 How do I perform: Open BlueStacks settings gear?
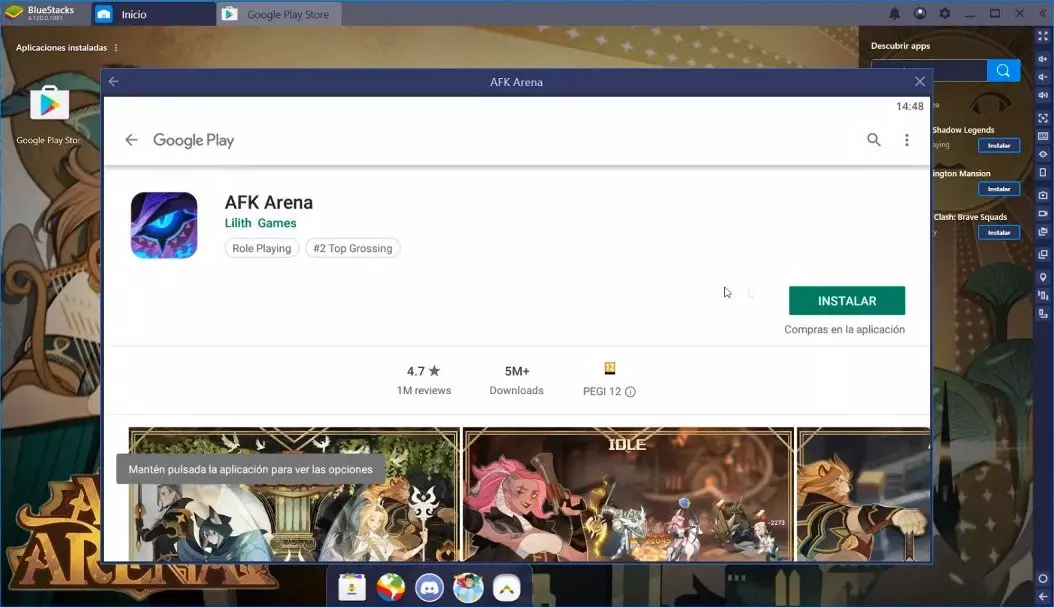tap(945, 13)
